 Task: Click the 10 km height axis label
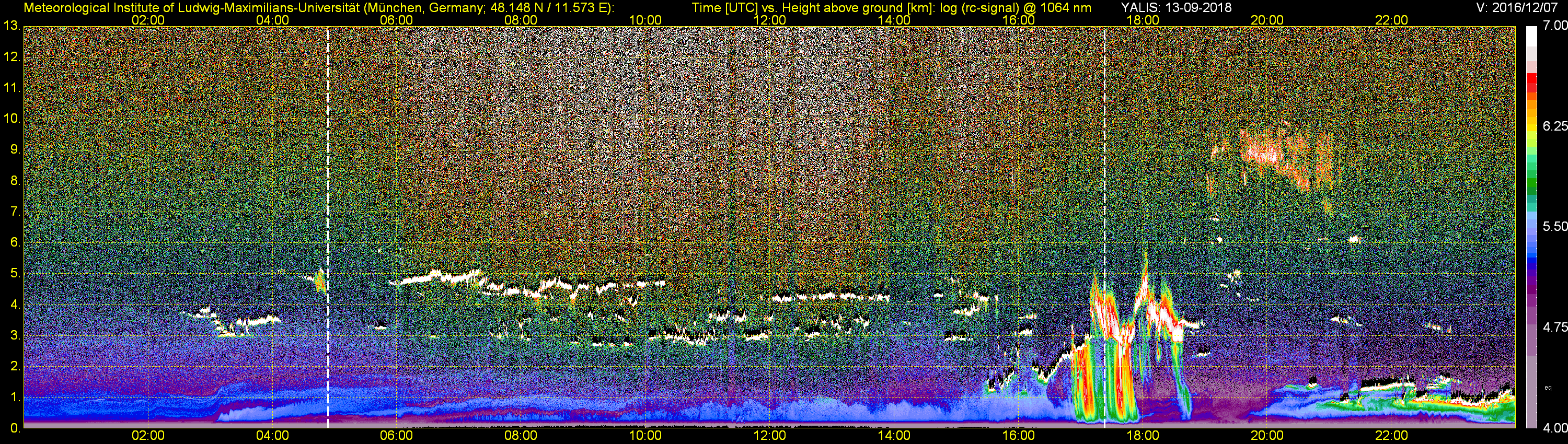[11, 119]
